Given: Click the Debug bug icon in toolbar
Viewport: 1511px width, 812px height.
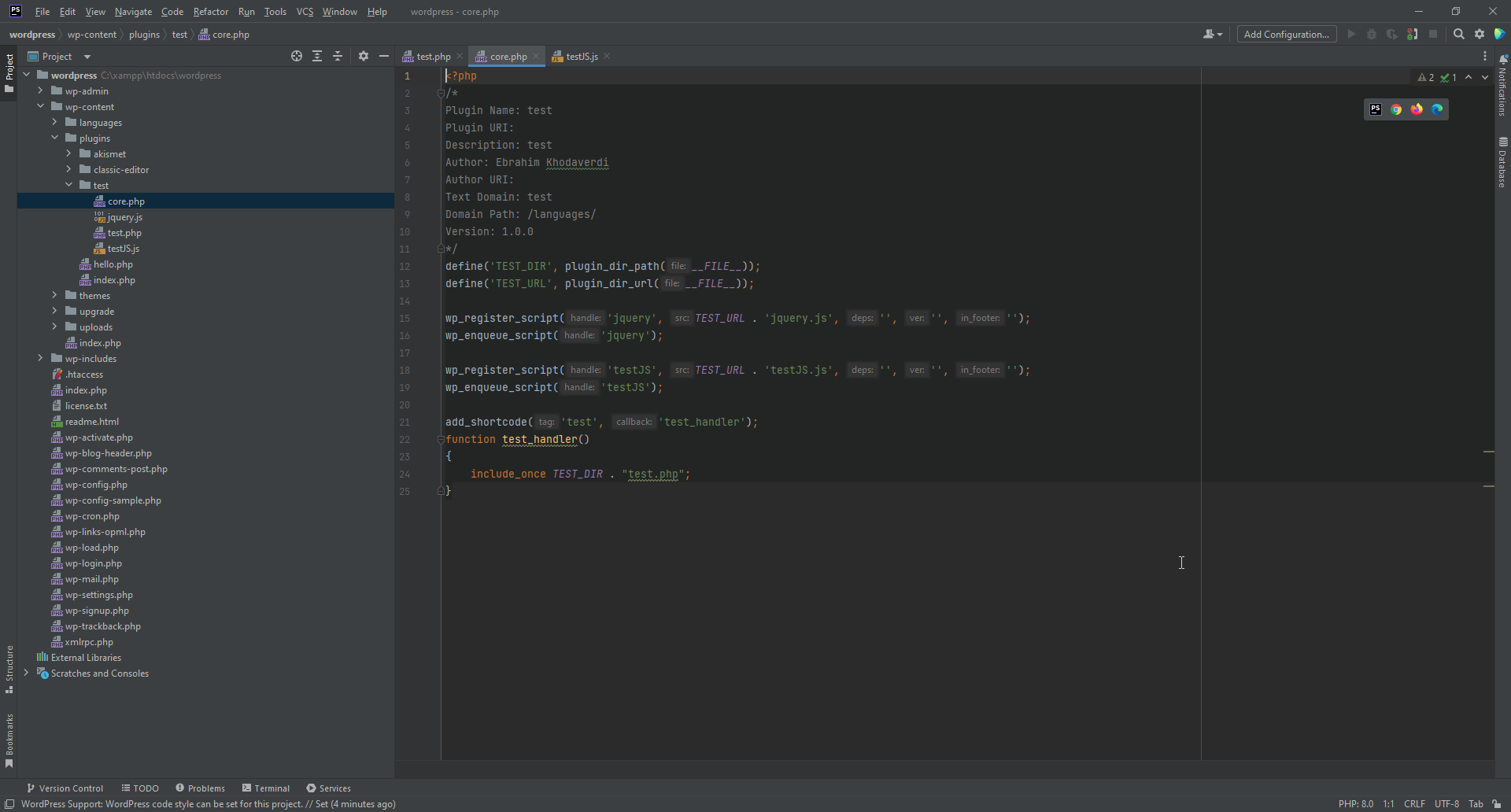Looking at the screenshot, I should (1372, 34).
